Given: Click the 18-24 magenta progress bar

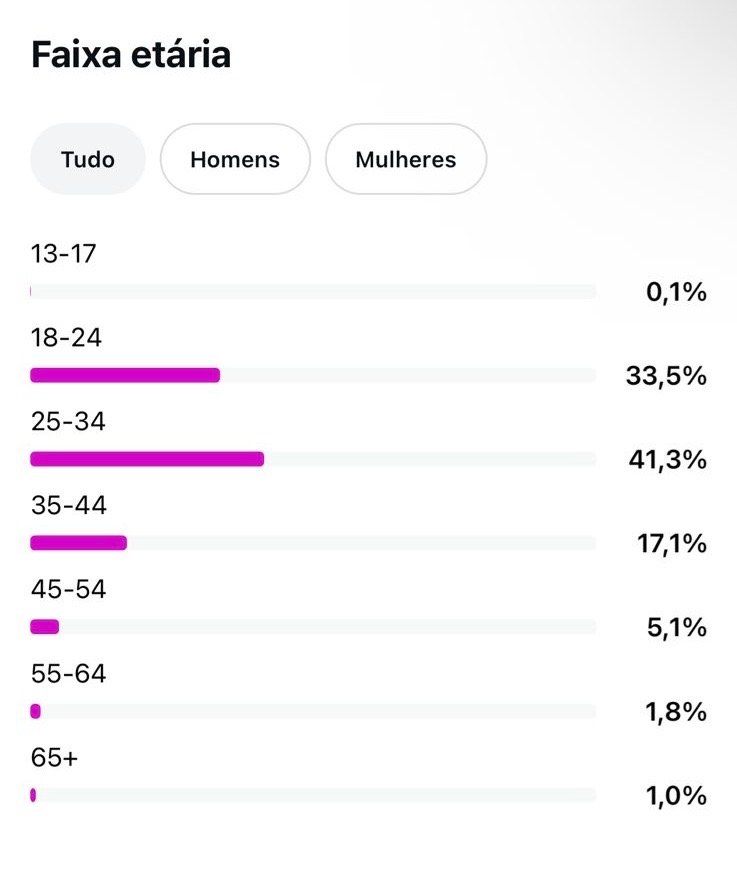Looking at the screenshot, I should [125, 375].
